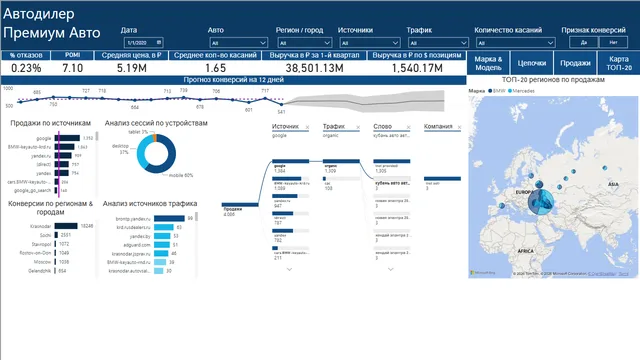Click the yandex.ru bar in Продажи по источникам

click(63, 156)
